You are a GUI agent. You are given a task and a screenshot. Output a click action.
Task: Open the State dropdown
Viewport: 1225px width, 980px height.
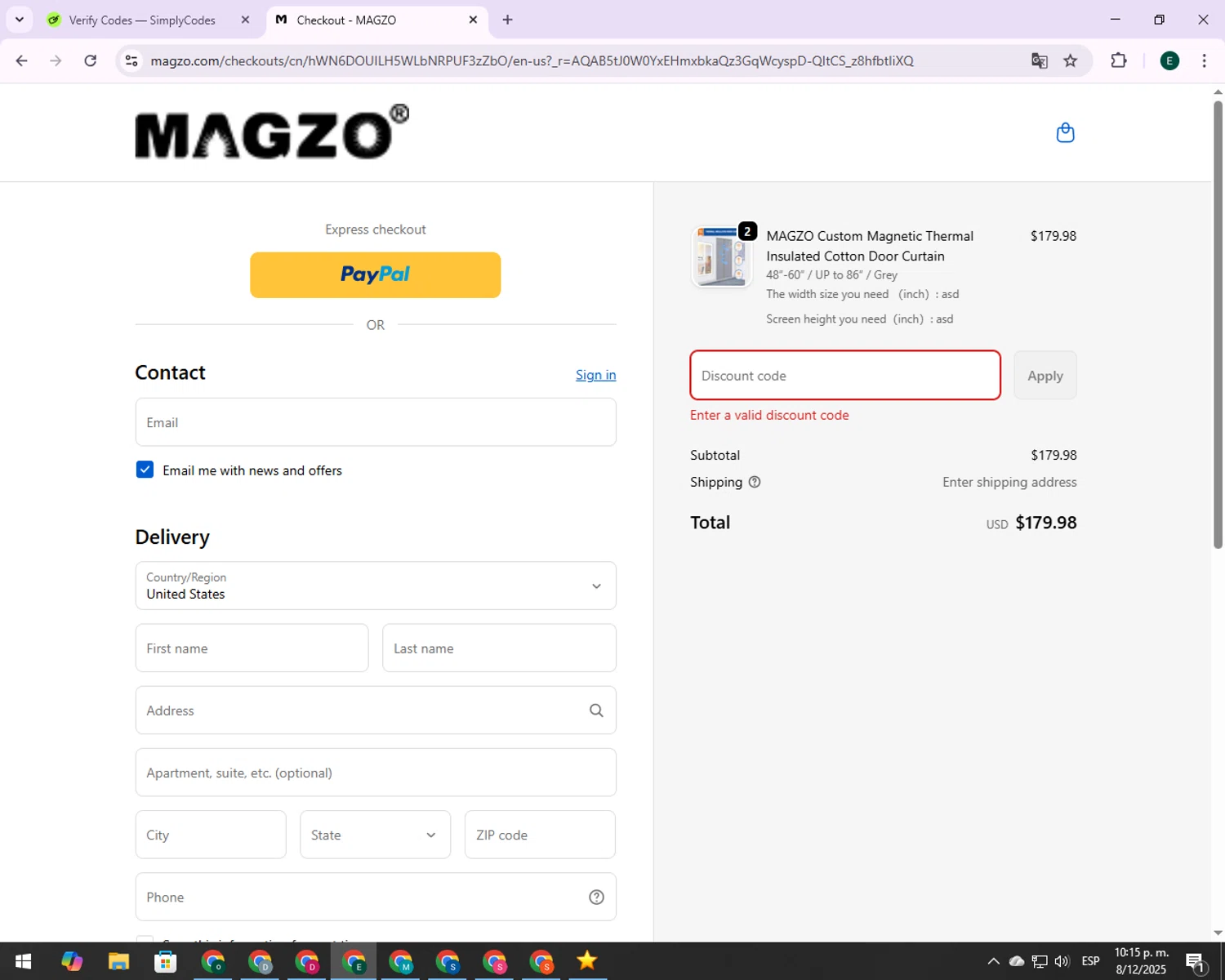coord(375,835)
